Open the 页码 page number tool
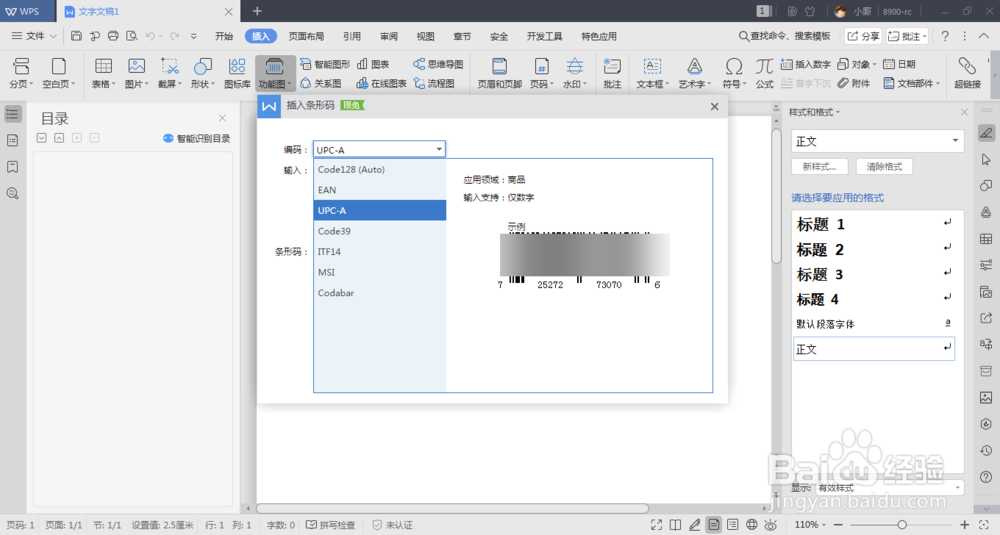The image size is (1000, 535). (541, 73)
